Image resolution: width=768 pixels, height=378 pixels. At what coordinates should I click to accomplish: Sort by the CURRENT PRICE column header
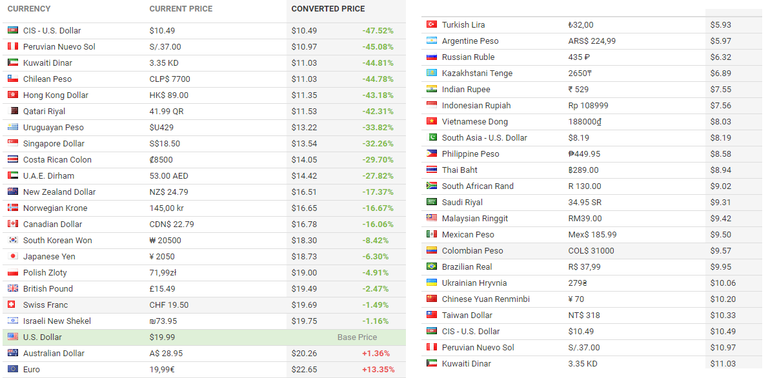point(181,9)
